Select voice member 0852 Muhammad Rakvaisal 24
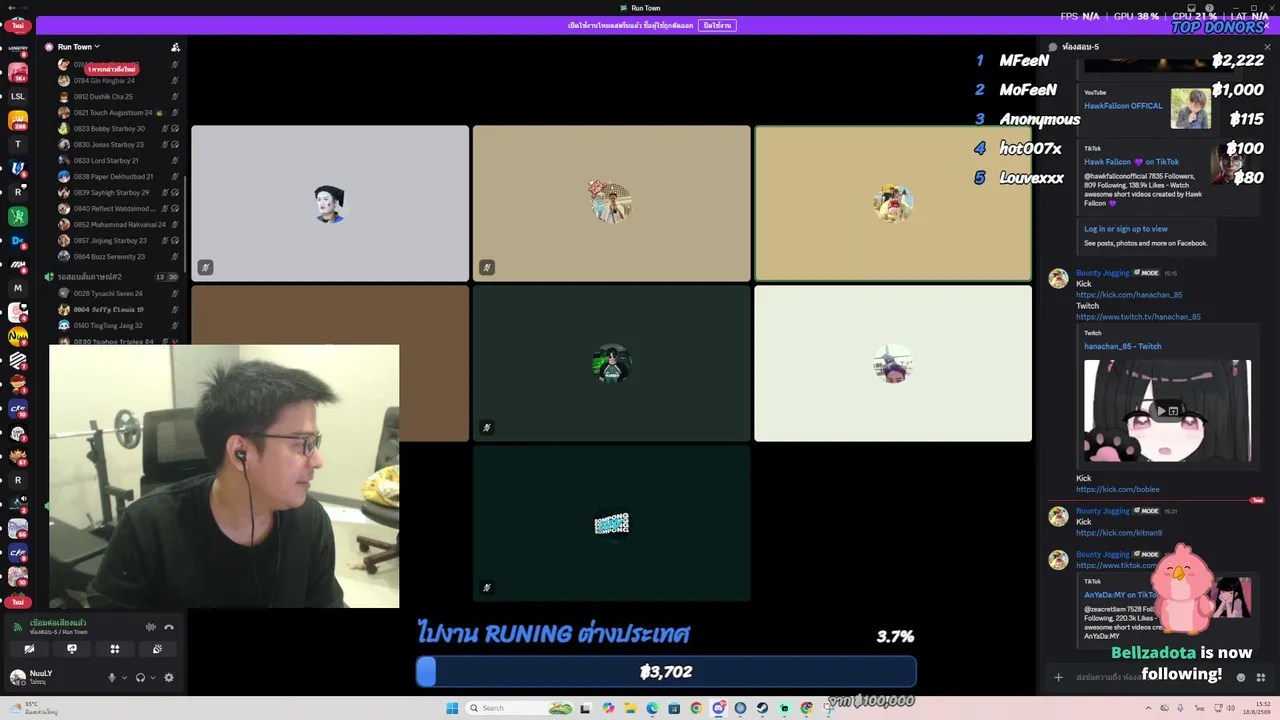Image resolution: width=1280 pixels, height=720 pixels. point(117,225)
